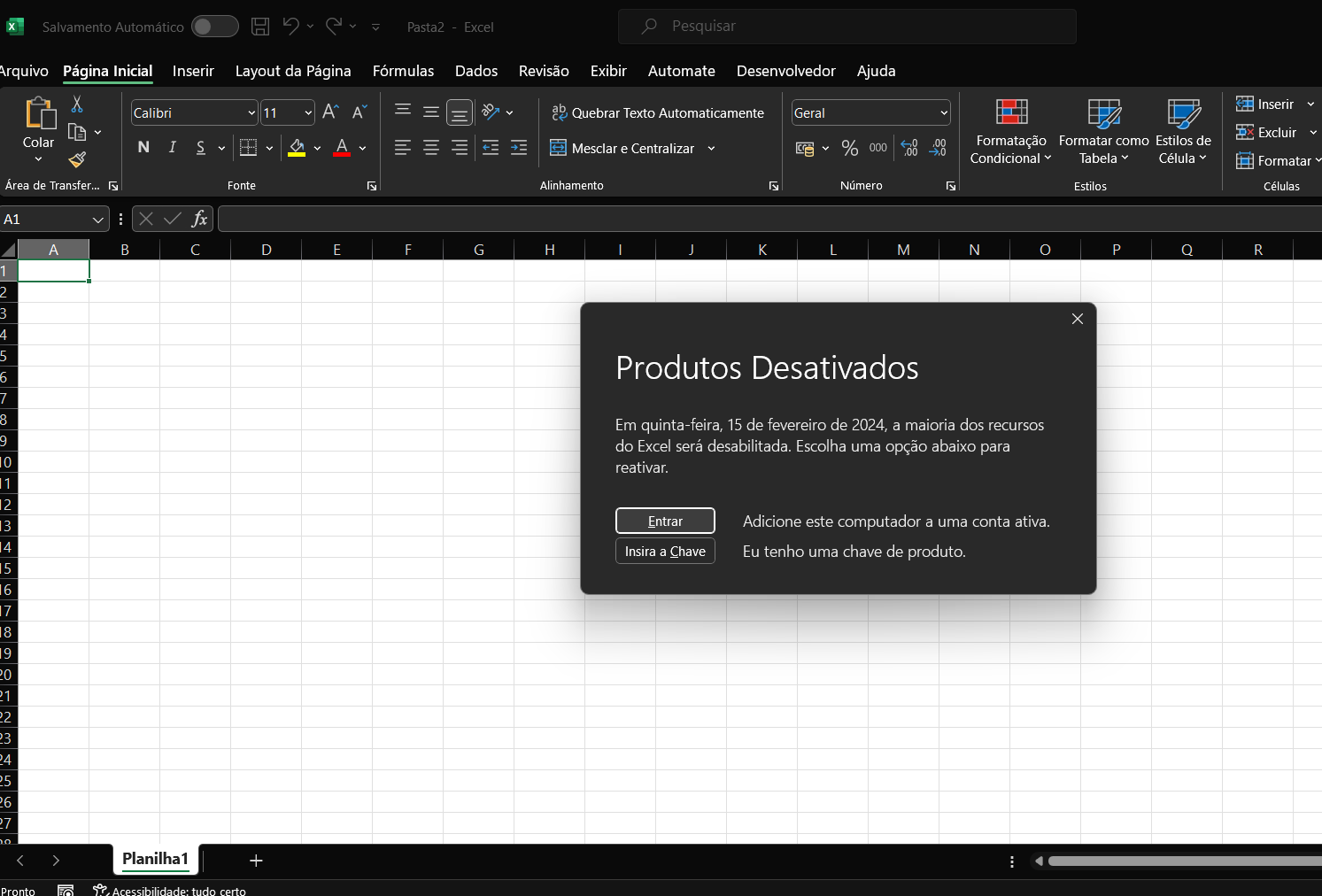This screenshot has height=896, width=1322.
Task: Expand the borders dropdown arrow
Action: coord(269,148)
